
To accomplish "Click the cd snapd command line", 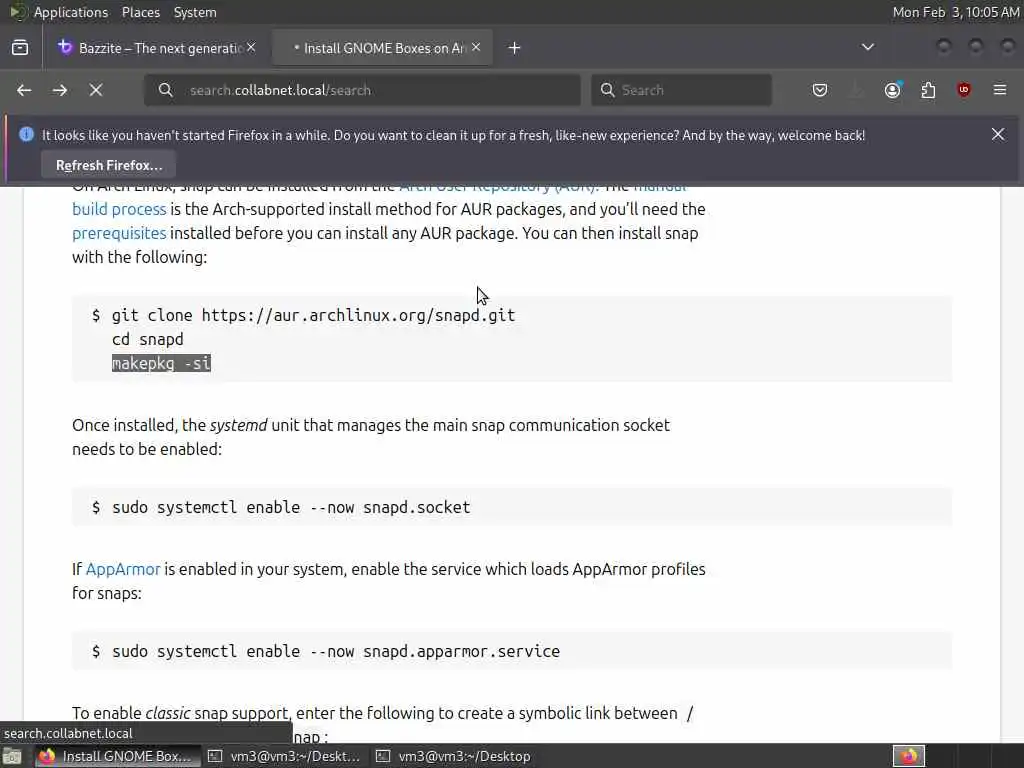I will pos(148,340).
